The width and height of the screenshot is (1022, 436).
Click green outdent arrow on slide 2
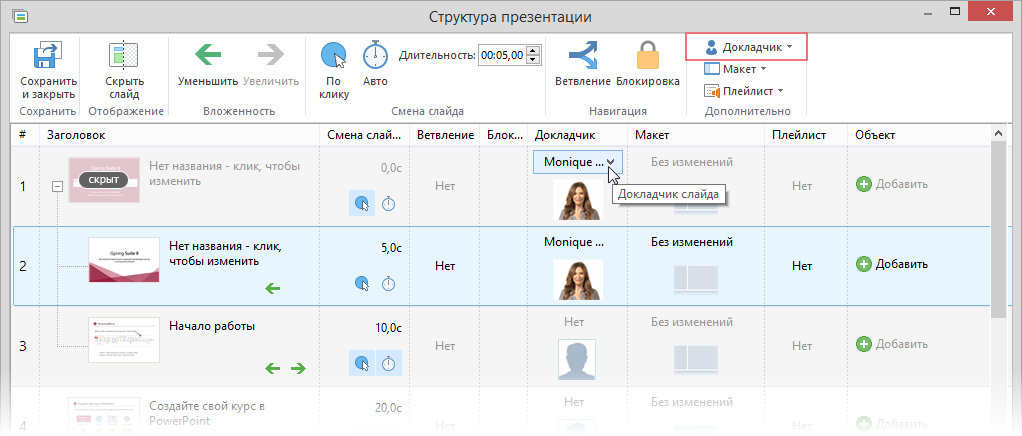272,288
